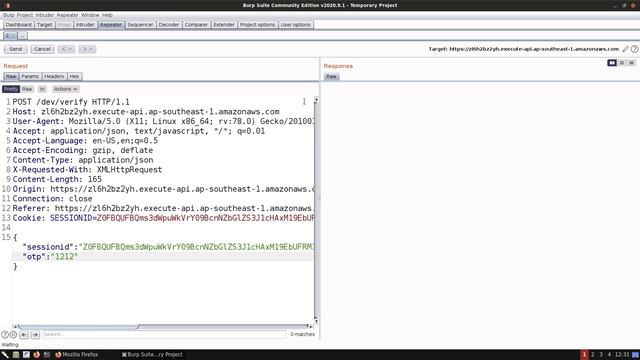
Task: Open the request Headers tab
Action: [x=54, y=76]
